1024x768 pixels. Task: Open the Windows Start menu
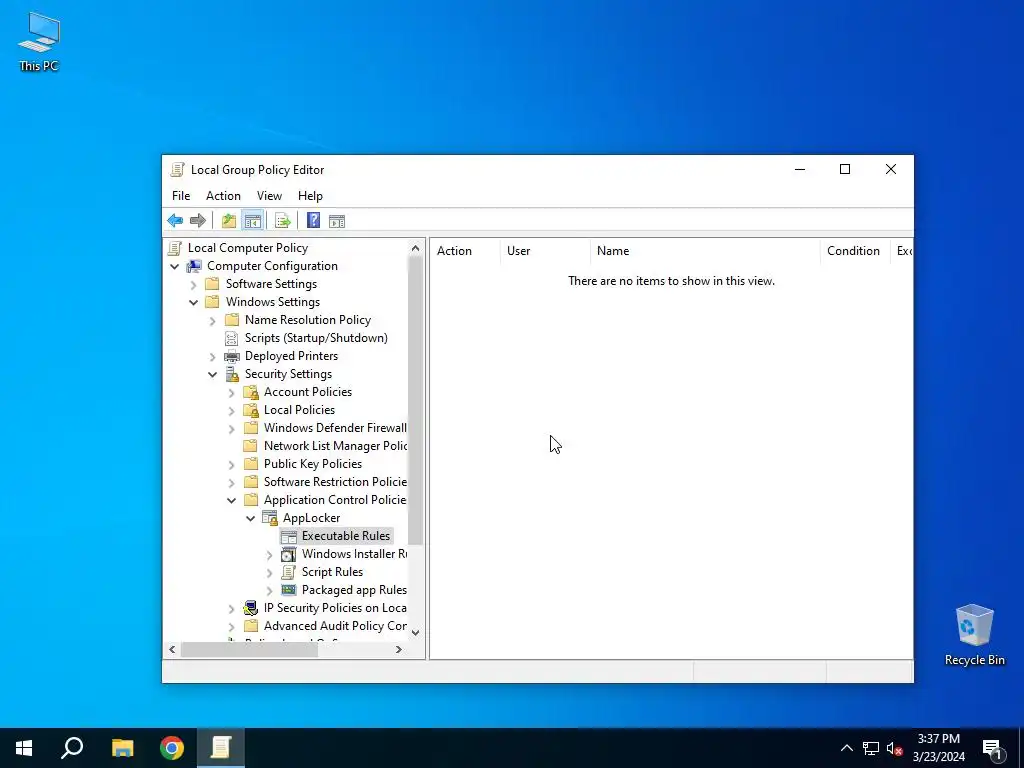coord(24,748)
